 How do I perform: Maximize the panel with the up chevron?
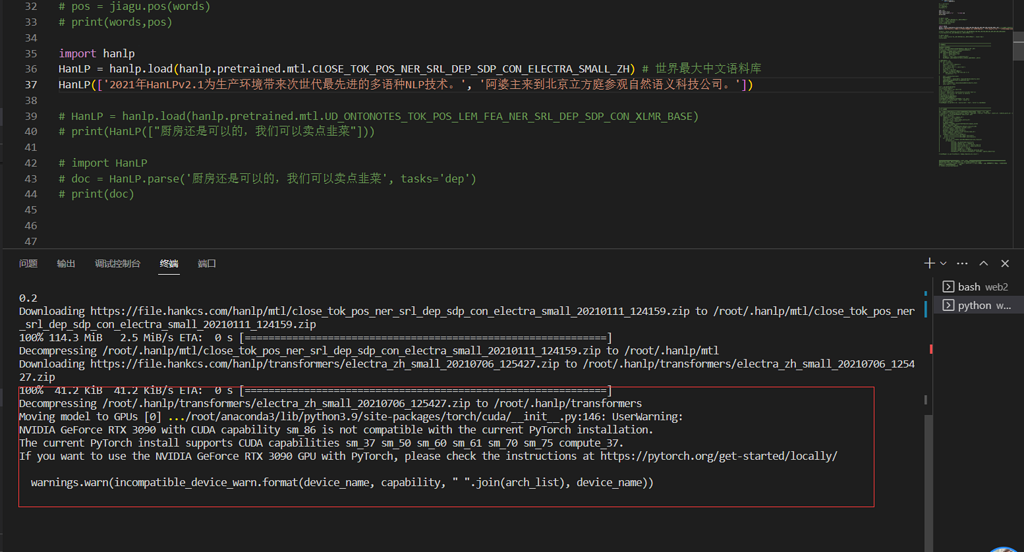click(x=984, y=263)
